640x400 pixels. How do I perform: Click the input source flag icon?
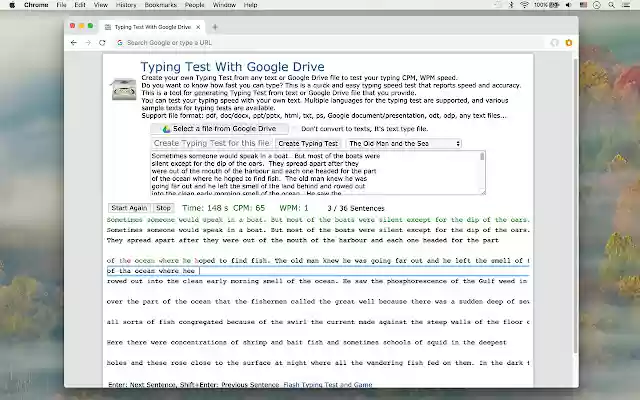583,5
